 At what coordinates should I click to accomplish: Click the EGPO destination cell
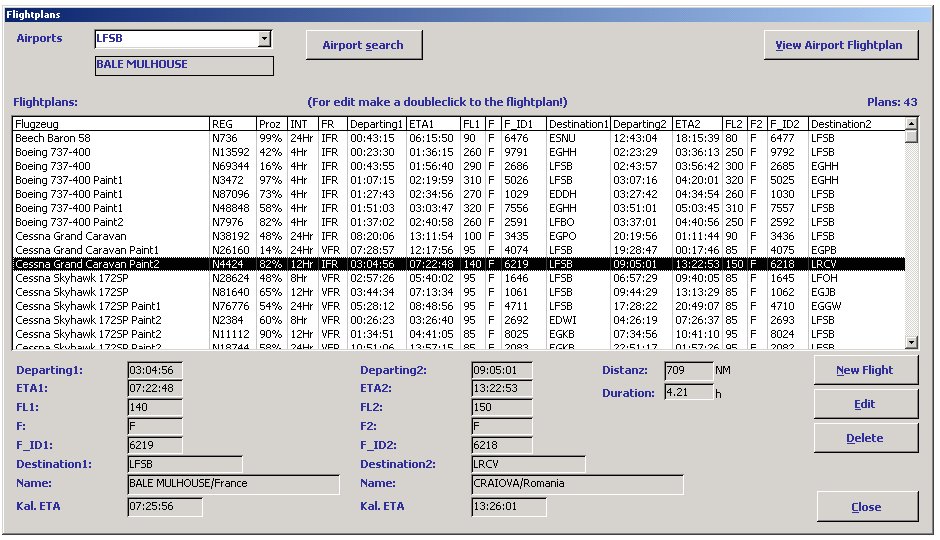click(x=562, y=236)
